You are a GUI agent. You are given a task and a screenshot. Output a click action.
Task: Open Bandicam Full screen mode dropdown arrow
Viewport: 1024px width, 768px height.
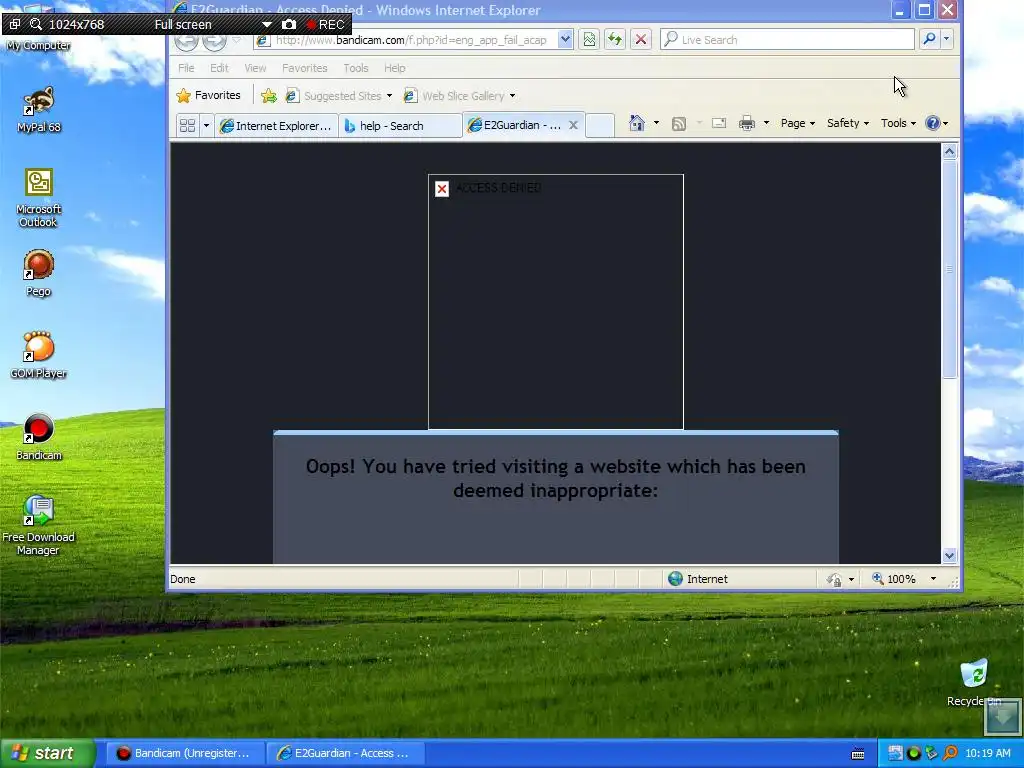266,25
